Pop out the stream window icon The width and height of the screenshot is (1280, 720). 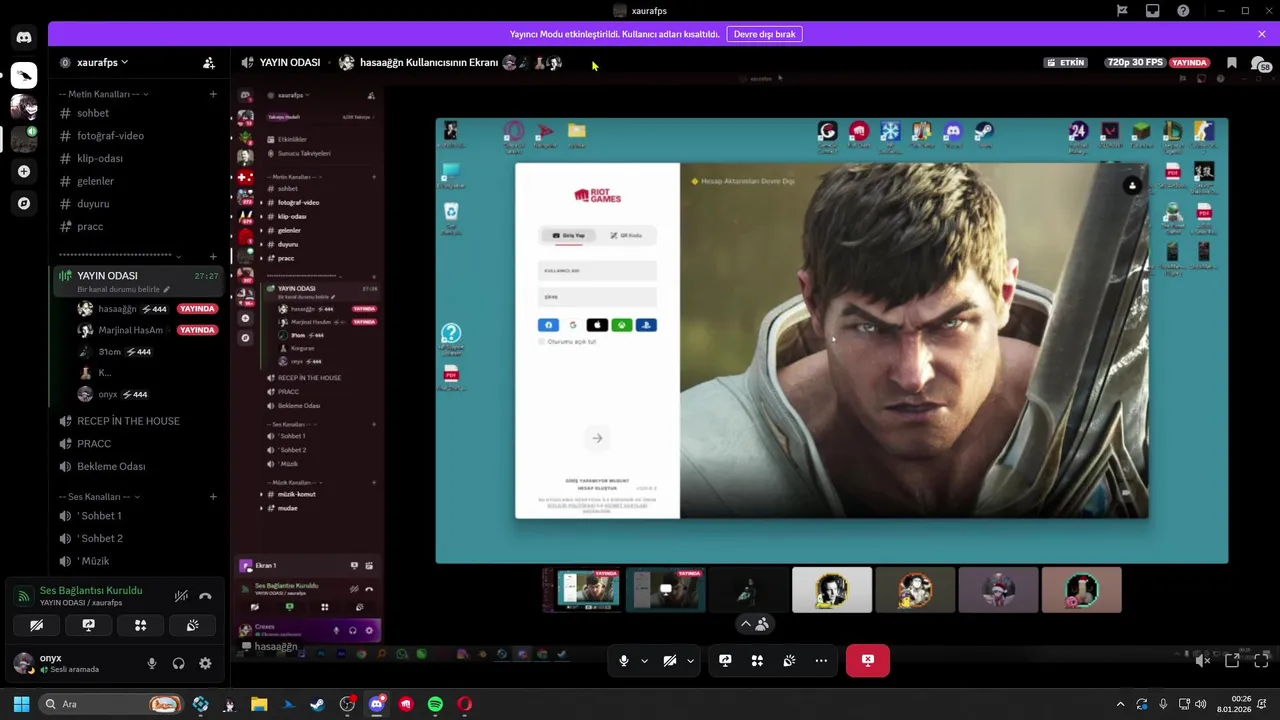(x=1232, y=660)
